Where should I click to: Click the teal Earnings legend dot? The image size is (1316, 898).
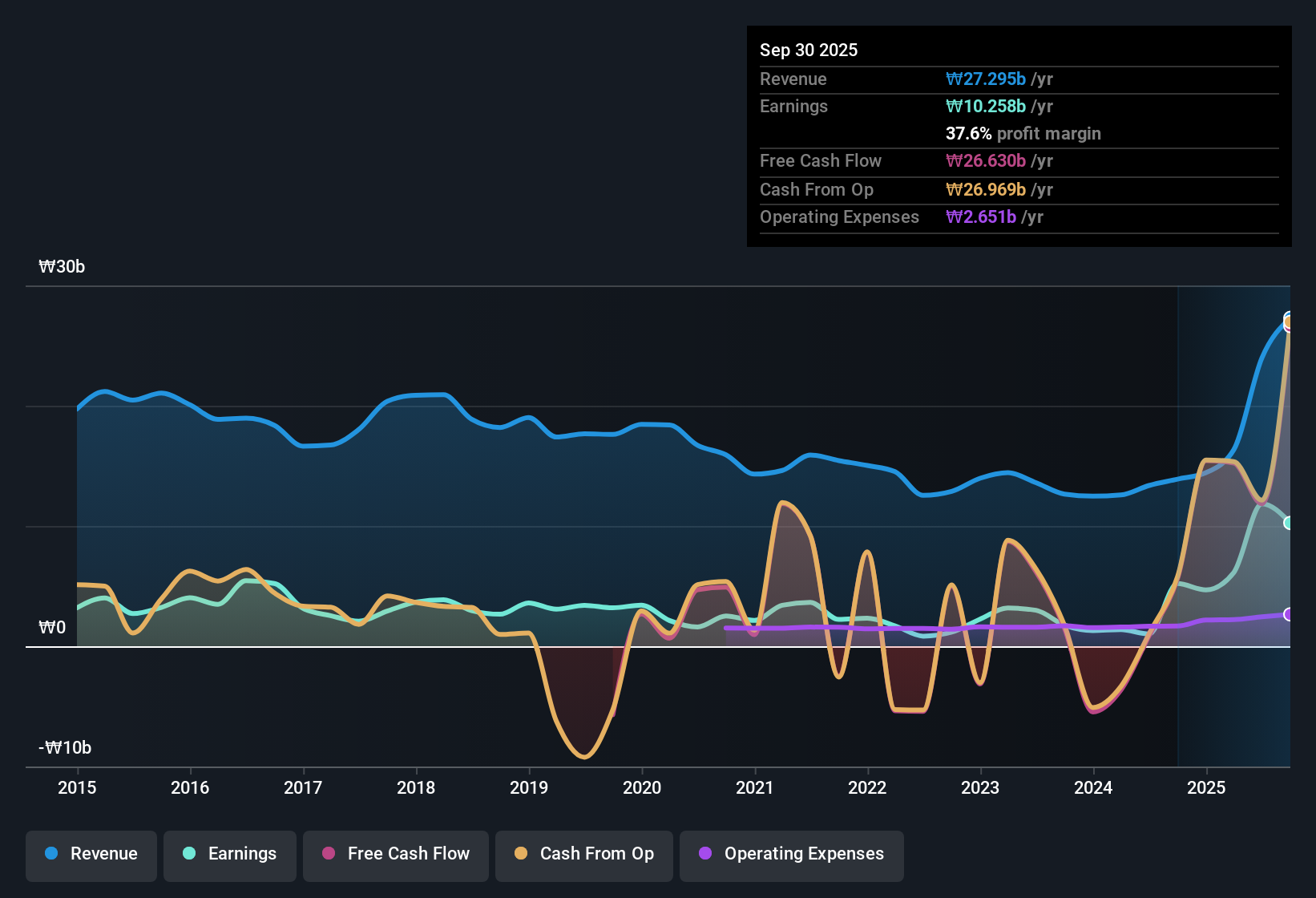pyautogui.click(x=189, y=854)
